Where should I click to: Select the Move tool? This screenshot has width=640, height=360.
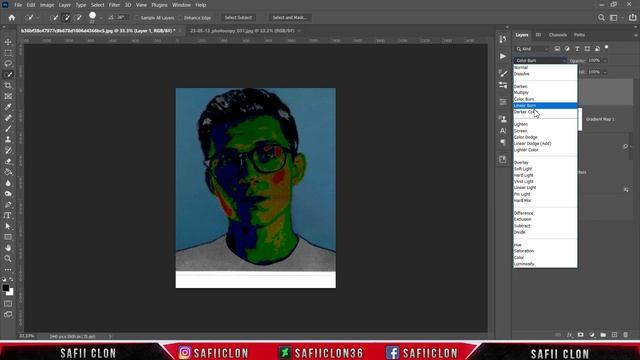(8, 42)
